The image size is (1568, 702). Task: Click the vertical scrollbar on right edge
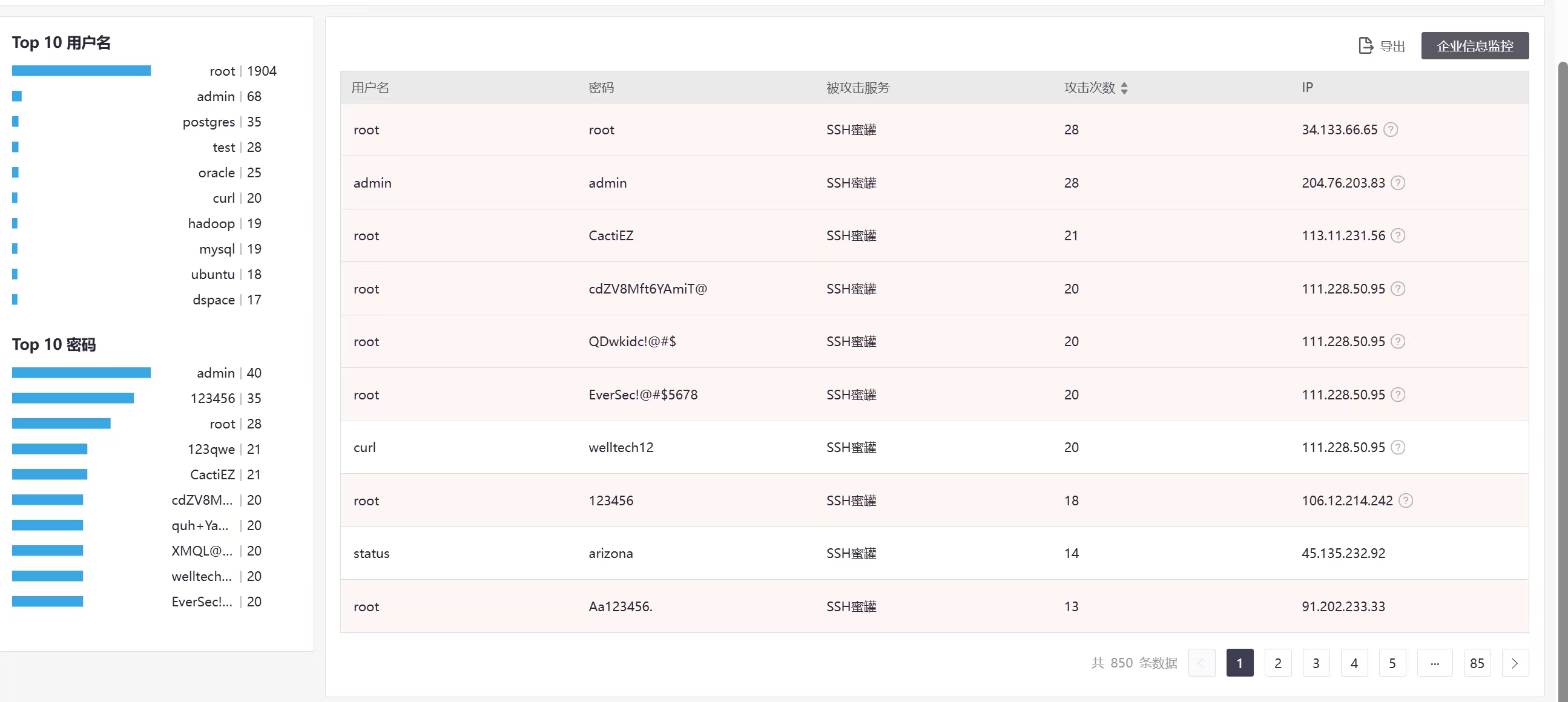pyautogui.click(x=1562, y=365)
